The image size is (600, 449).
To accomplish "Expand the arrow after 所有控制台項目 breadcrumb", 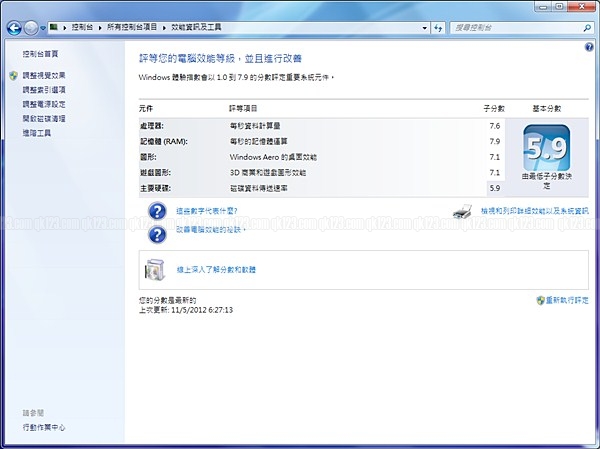I will pyautogui.click(x=165, y=28).
